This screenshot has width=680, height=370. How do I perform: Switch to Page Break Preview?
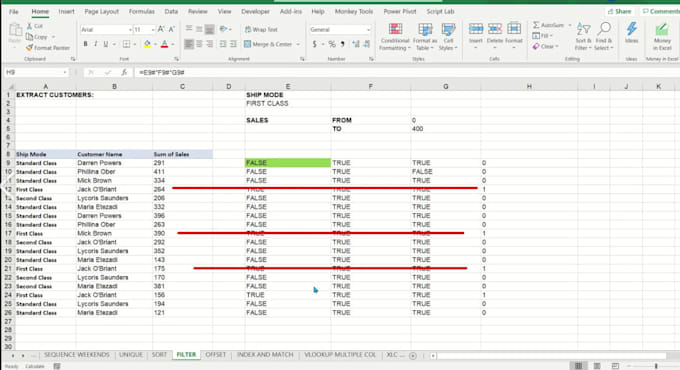tap(615, 366)
